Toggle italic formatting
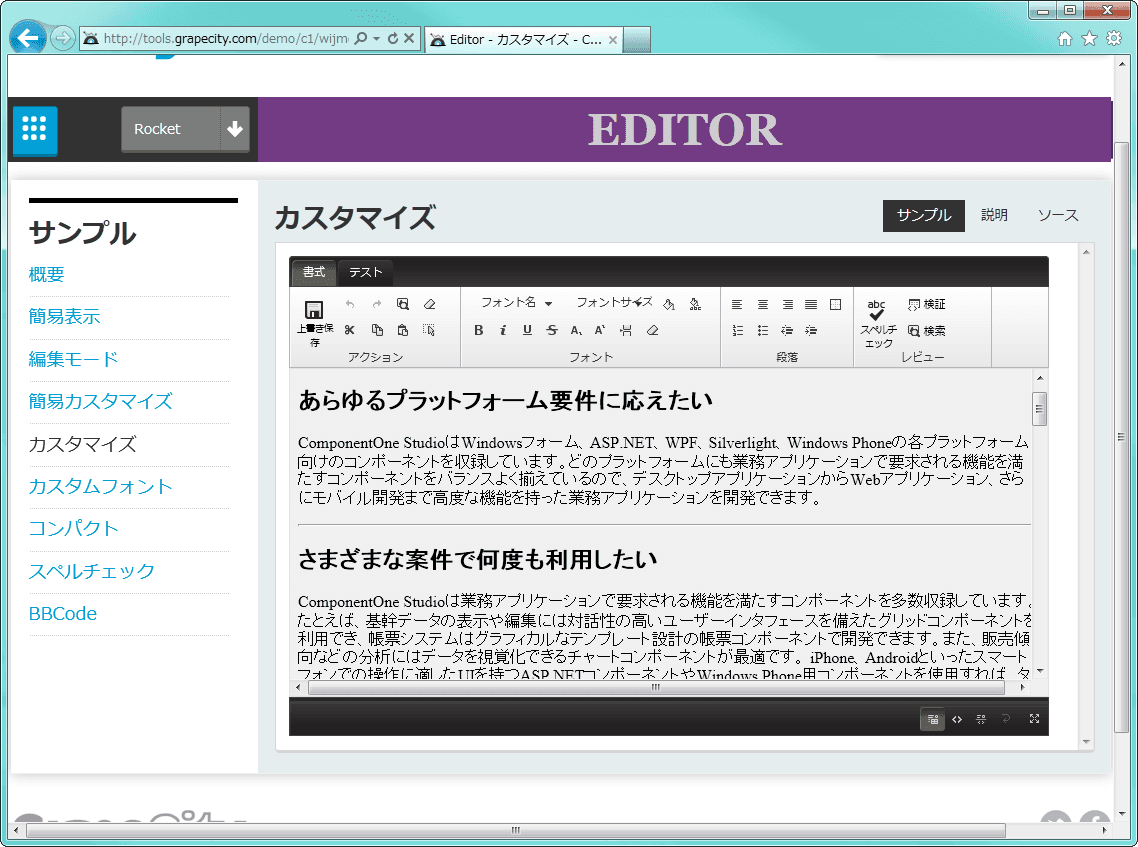The width and height of the screenshot is (1138, 847). tap(502, 330)
